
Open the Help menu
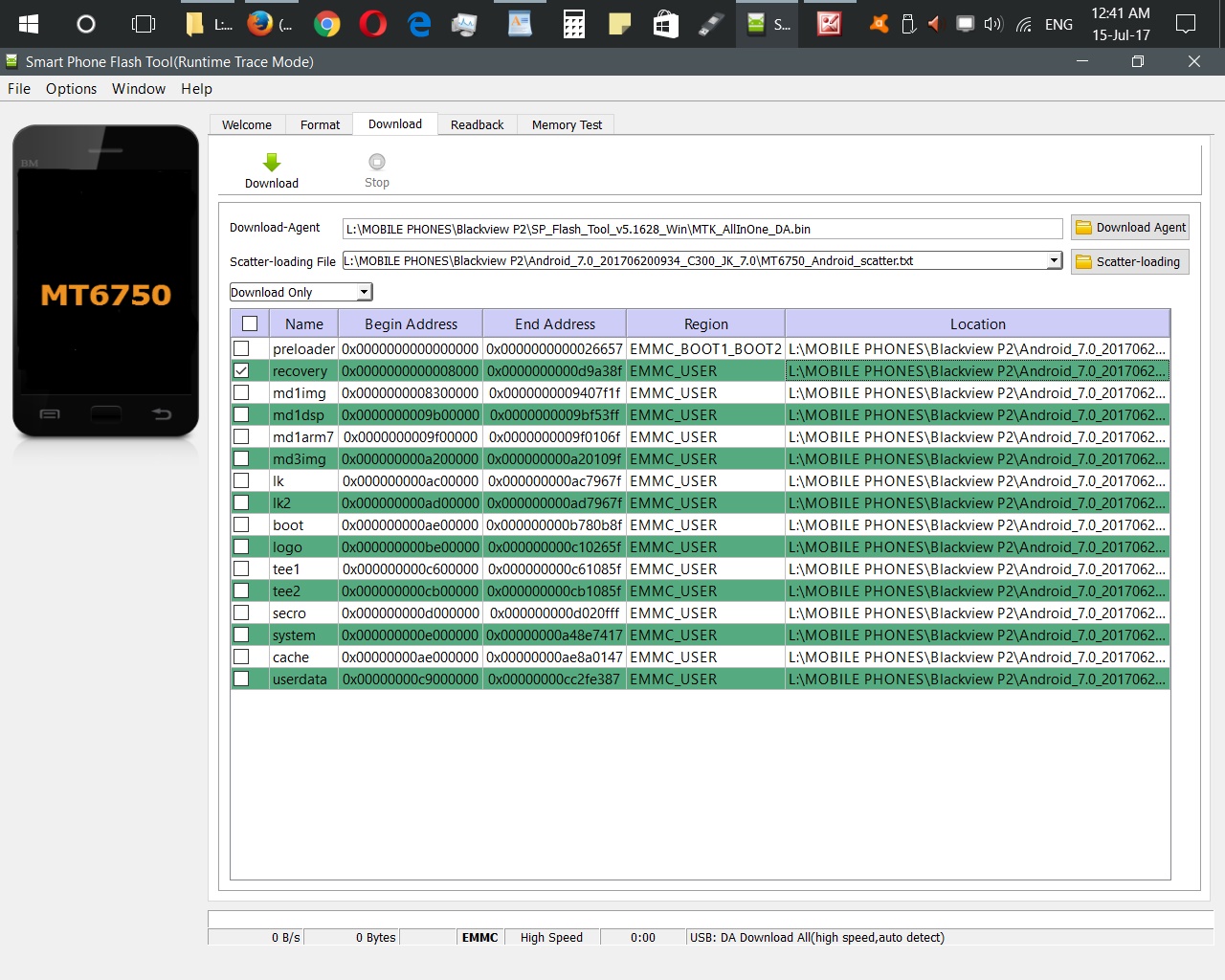196,89
